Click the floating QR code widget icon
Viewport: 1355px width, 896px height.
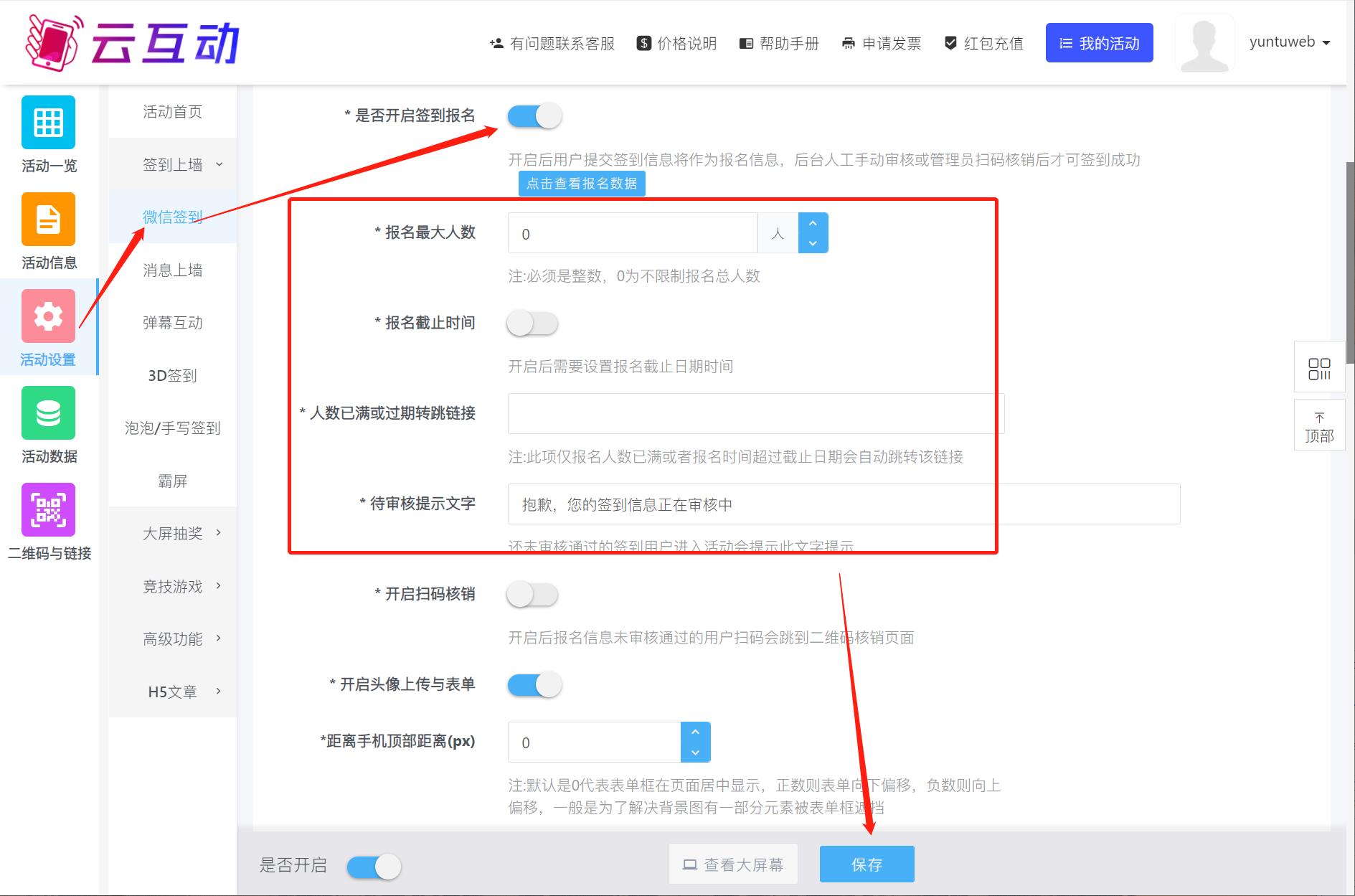click(x=1318, y=369)
